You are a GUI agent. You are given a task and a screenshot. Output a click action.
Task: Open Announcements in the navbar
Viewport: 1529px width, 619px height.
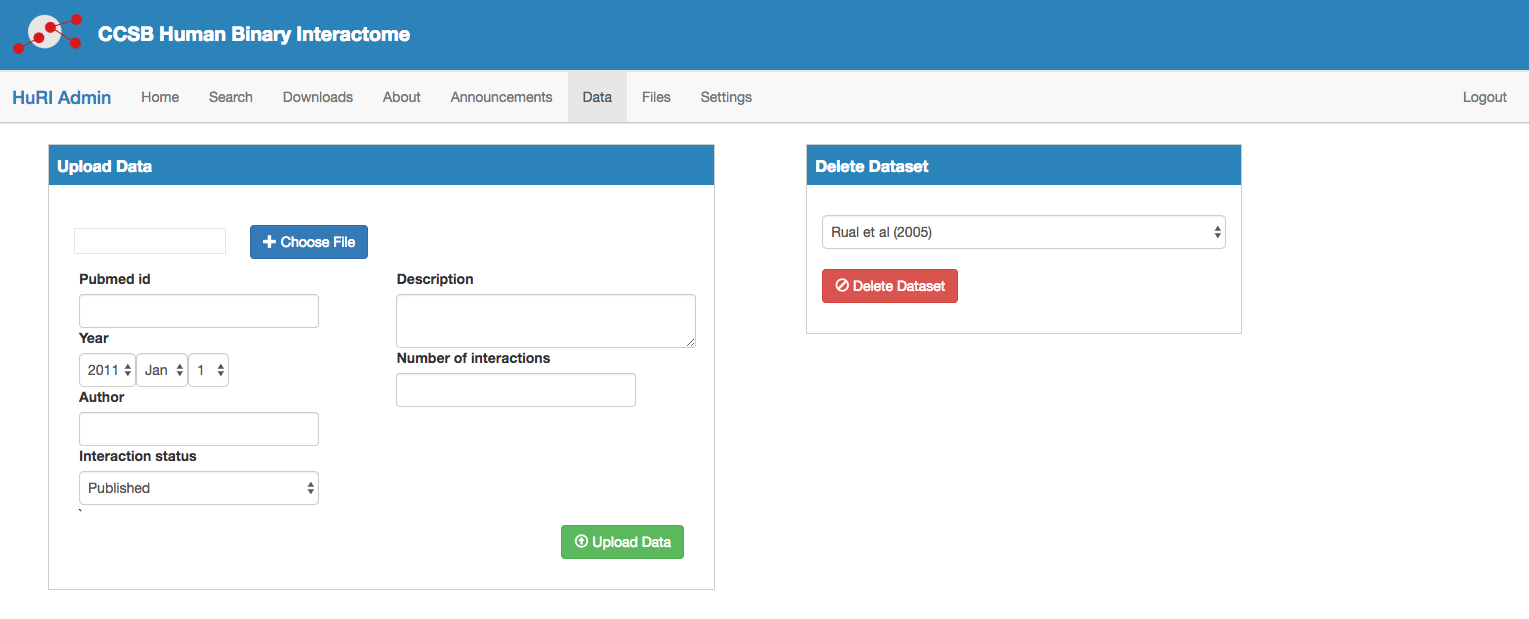point(501,97)
